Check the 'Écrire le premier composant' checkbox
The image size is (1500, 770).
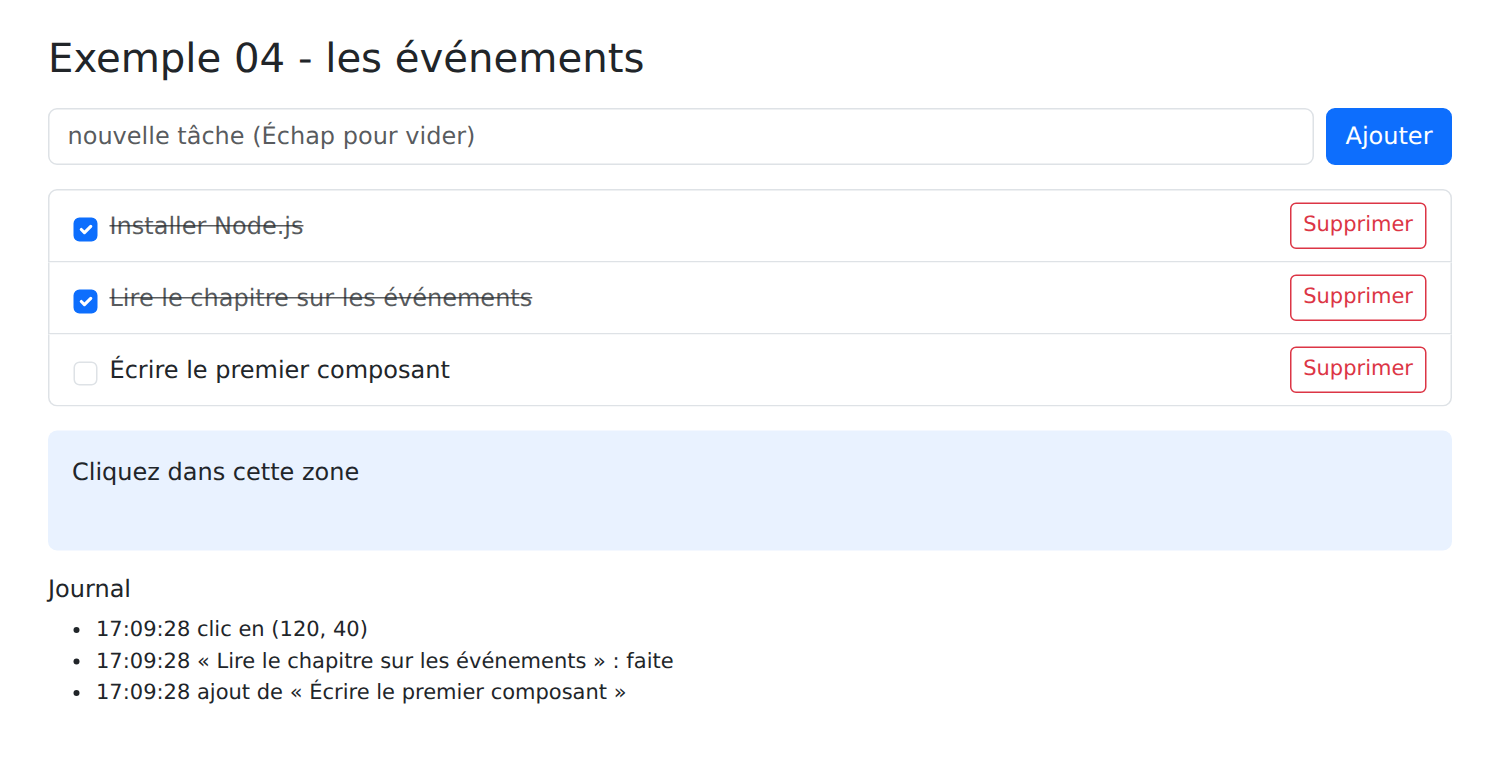pos(85,373)
